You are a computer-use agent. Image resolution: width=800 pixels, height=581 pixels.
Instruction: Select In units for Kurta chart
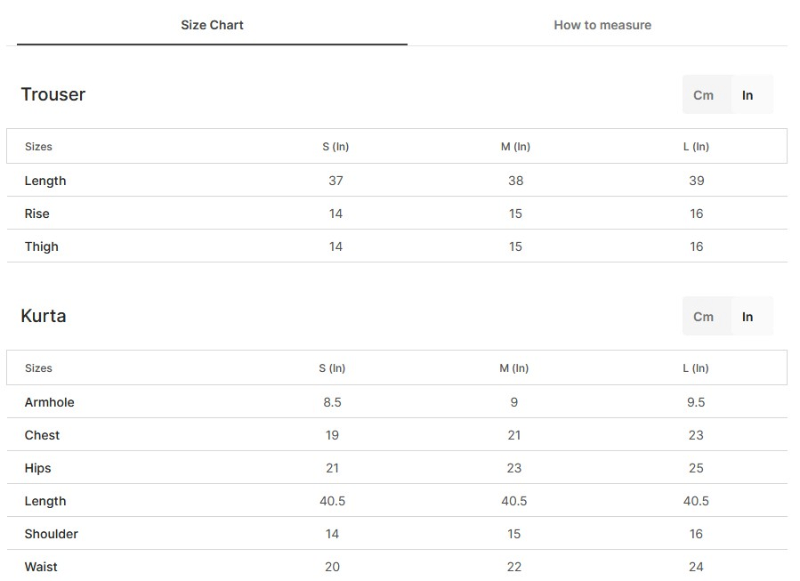click(748, 317)
